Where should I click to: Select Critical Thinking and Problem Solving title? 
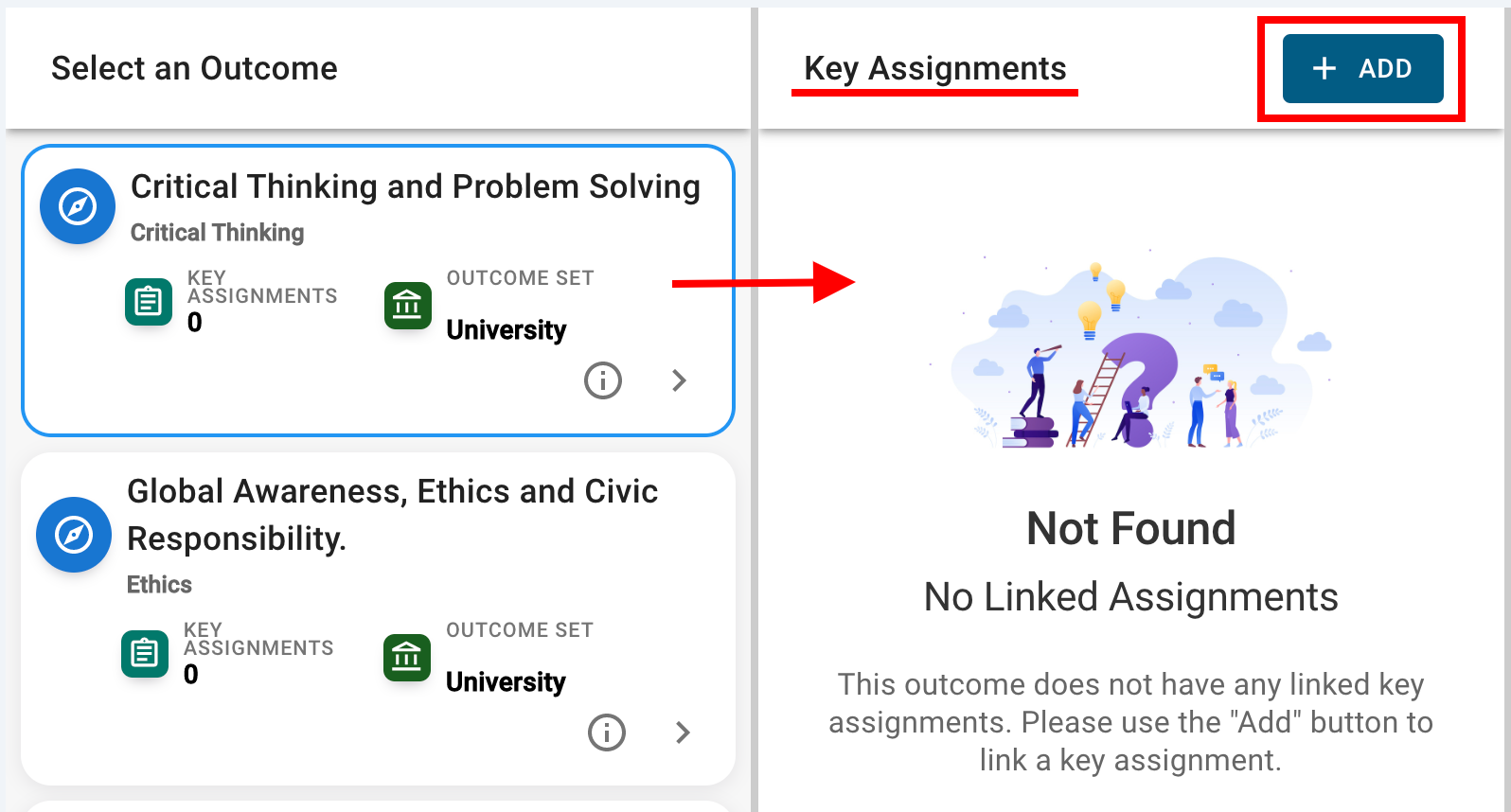[x=415, y=187]
